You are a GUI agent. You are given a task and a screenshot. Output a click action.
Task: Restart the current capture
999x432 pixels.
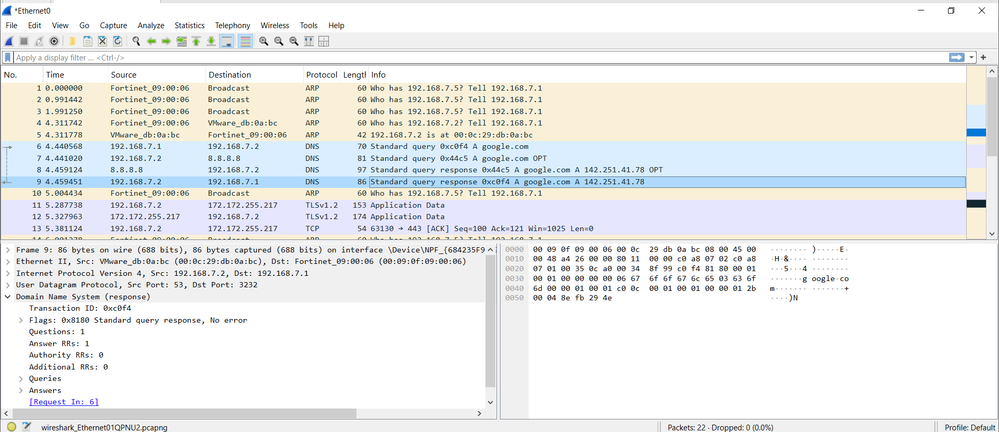coord(39,41)
